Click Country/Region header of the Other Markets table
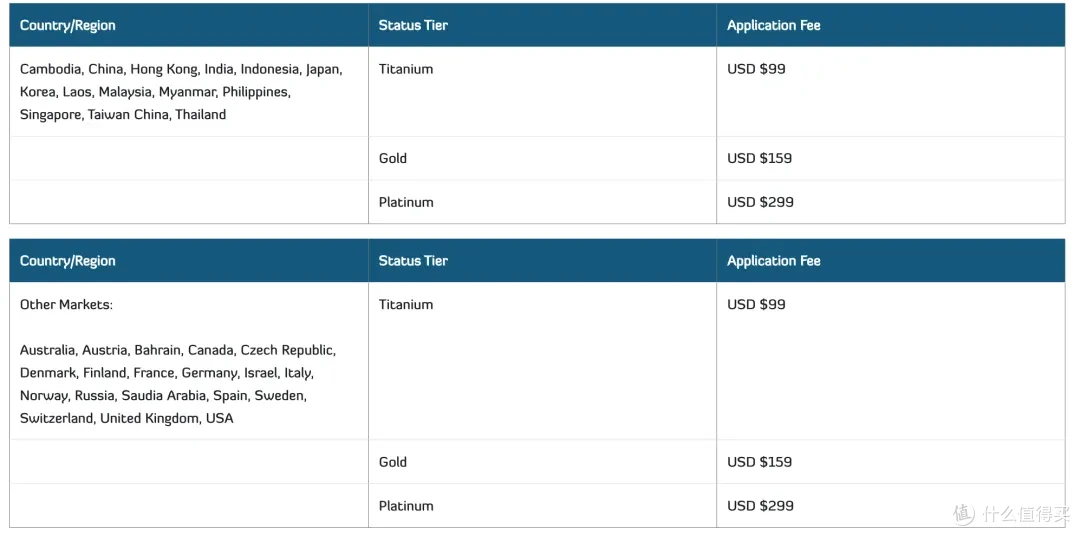 [x=68, y=261]
